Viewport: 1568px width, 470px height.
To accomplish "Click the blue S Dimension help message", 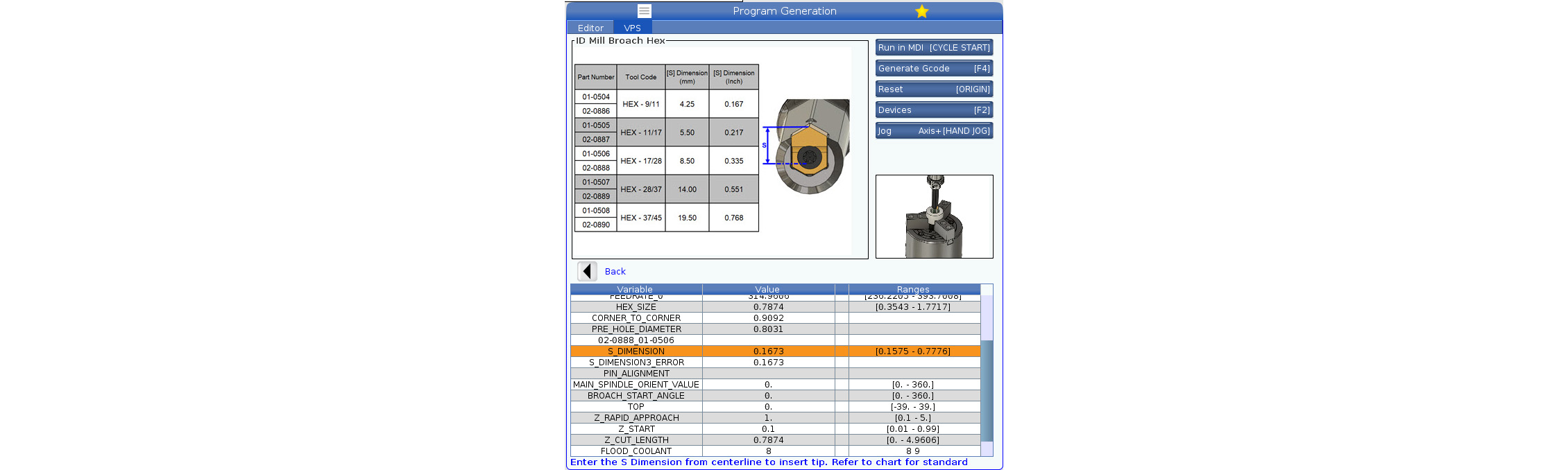I will coord(769,462).
